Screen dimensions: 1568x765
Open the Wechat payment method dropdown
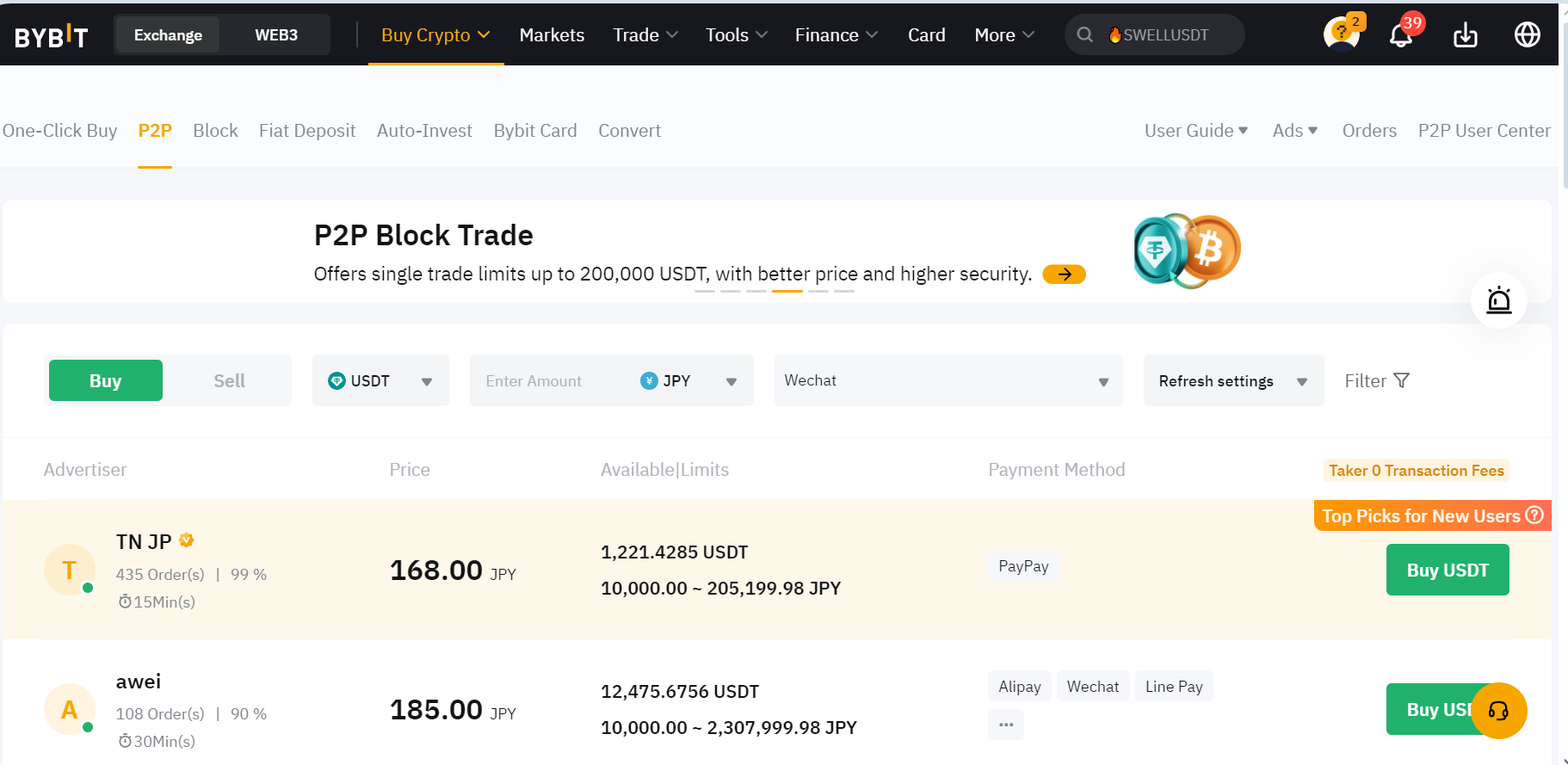coord(948,380)
